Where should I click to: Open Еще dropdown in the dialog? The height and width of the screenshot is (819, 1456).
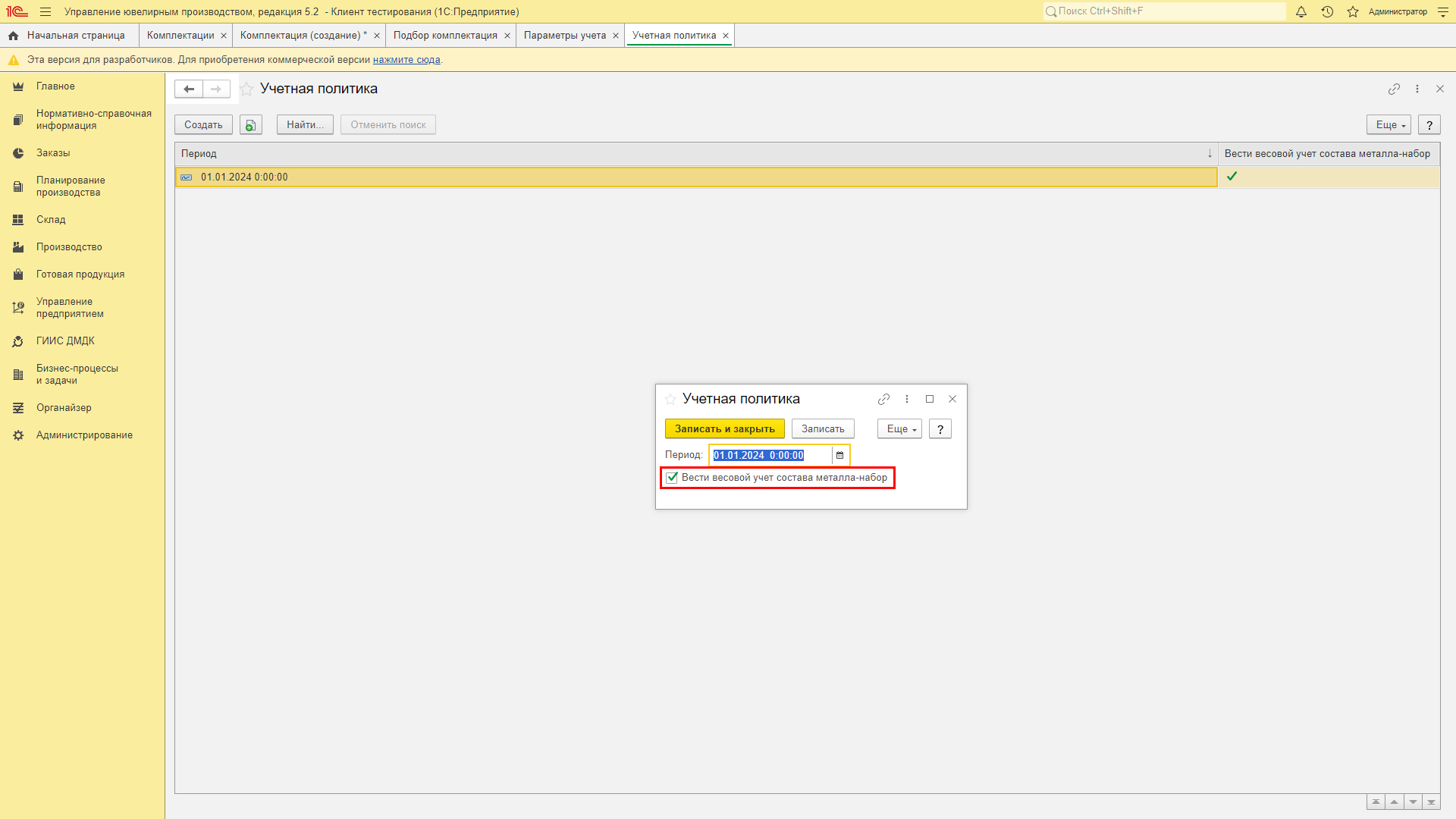(x=899, y=429)
